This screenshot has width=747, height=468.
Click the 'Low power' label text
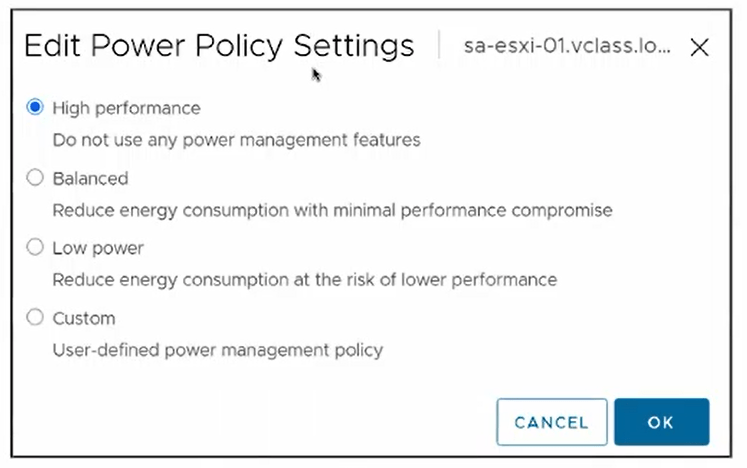[98, 248]
